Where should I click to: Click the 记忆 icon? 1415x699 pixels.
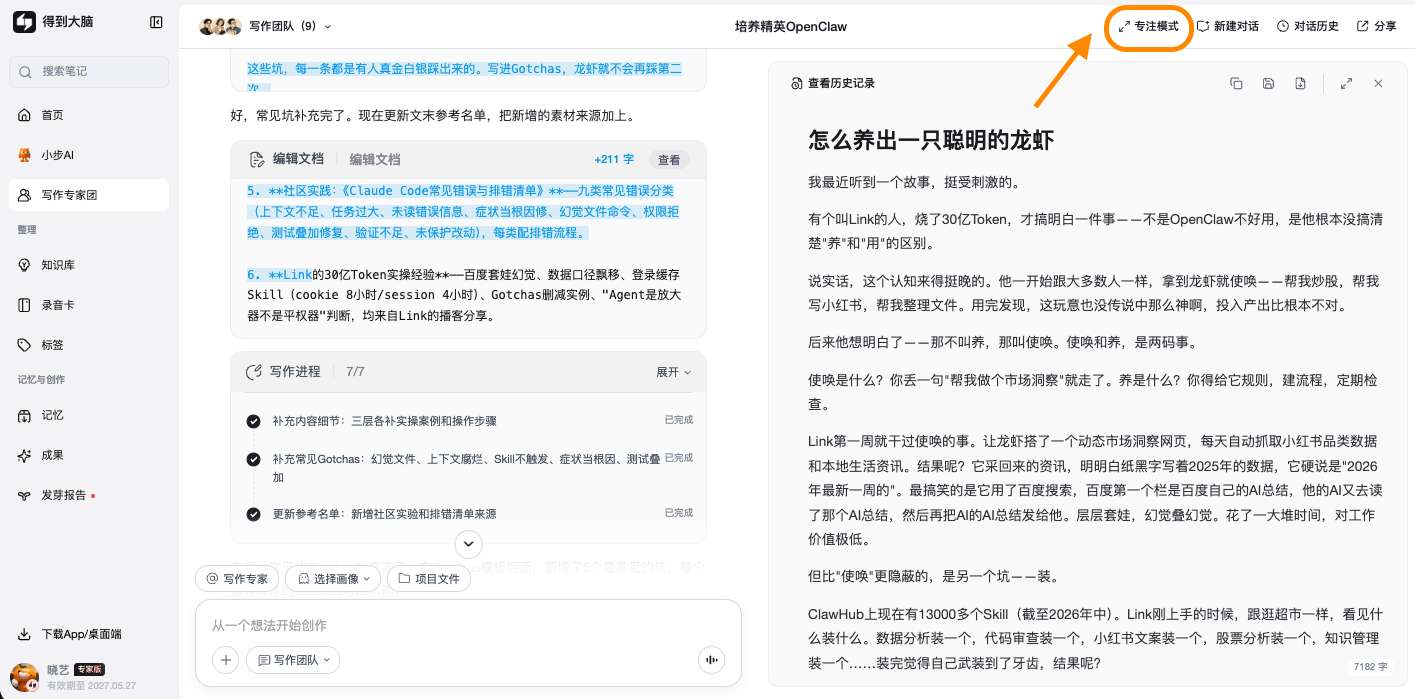25,415
